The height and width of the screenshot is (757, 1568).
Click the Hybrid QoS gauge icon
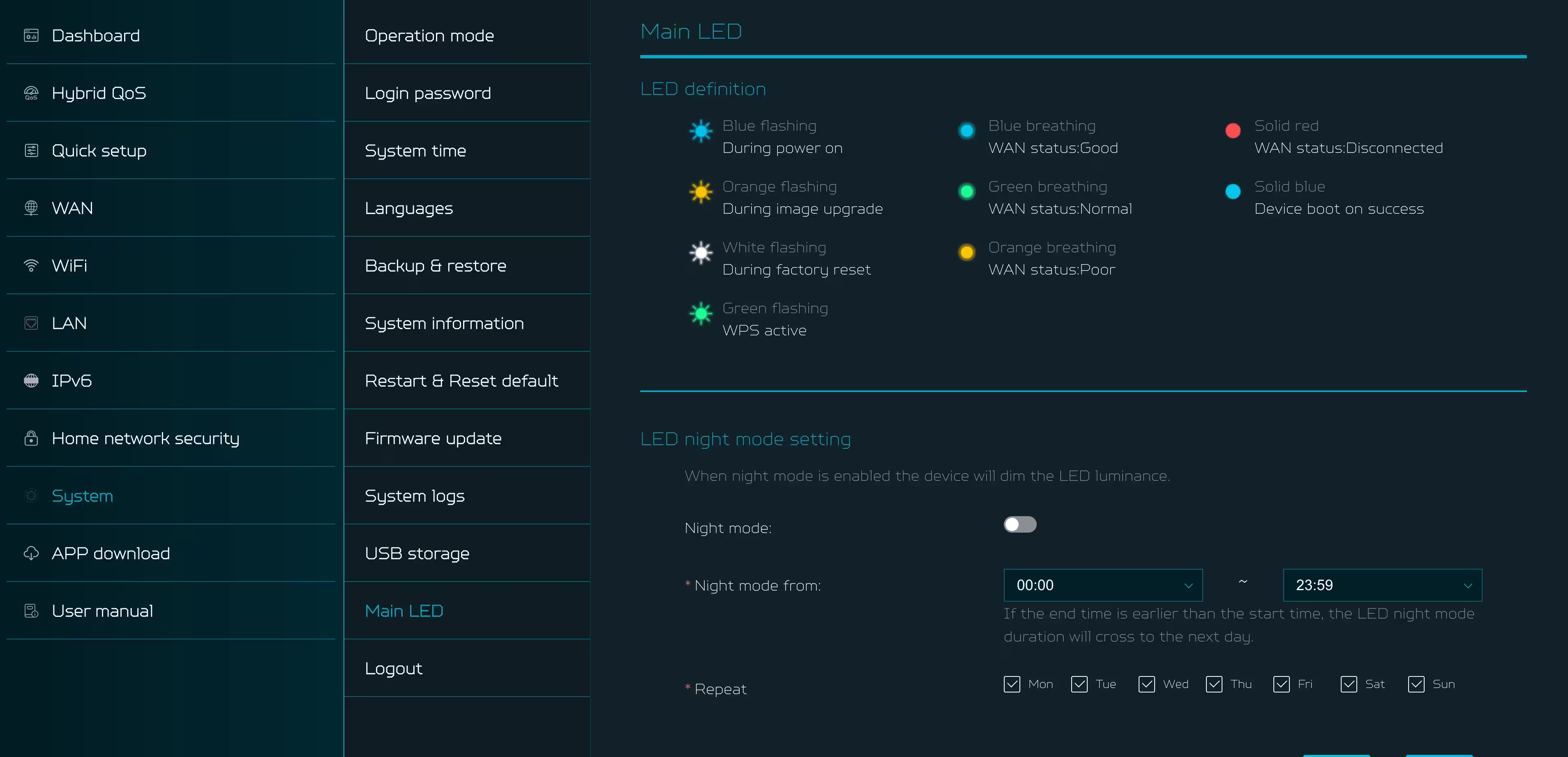(31, 93)
